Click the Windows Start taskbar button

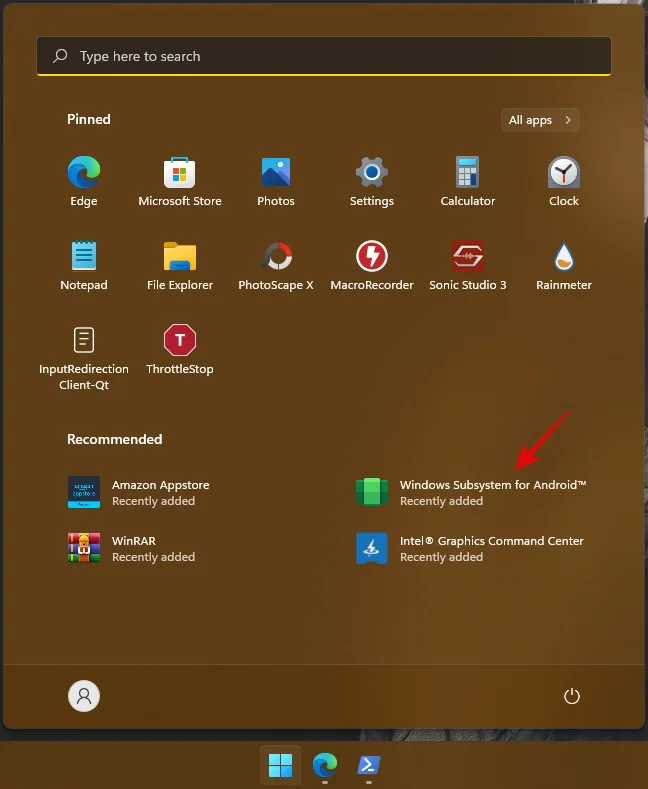(x=280, y=765)
